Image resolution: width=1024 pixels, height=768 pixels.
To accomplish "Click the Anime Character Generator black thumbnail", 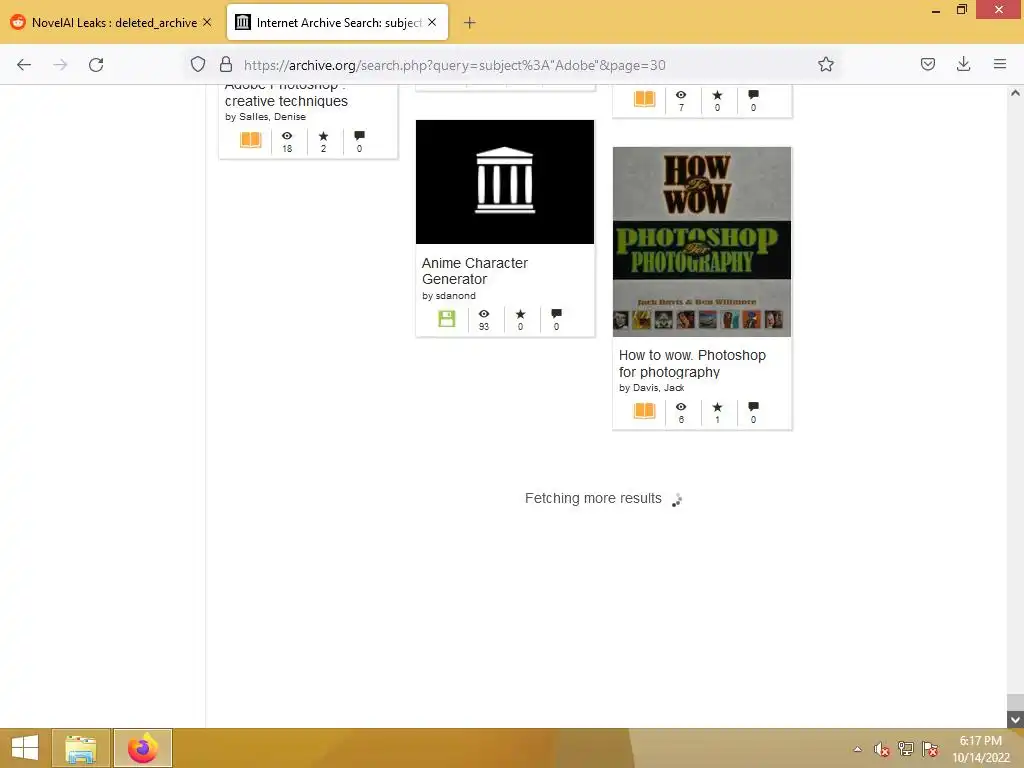I will tap(505, 182).
